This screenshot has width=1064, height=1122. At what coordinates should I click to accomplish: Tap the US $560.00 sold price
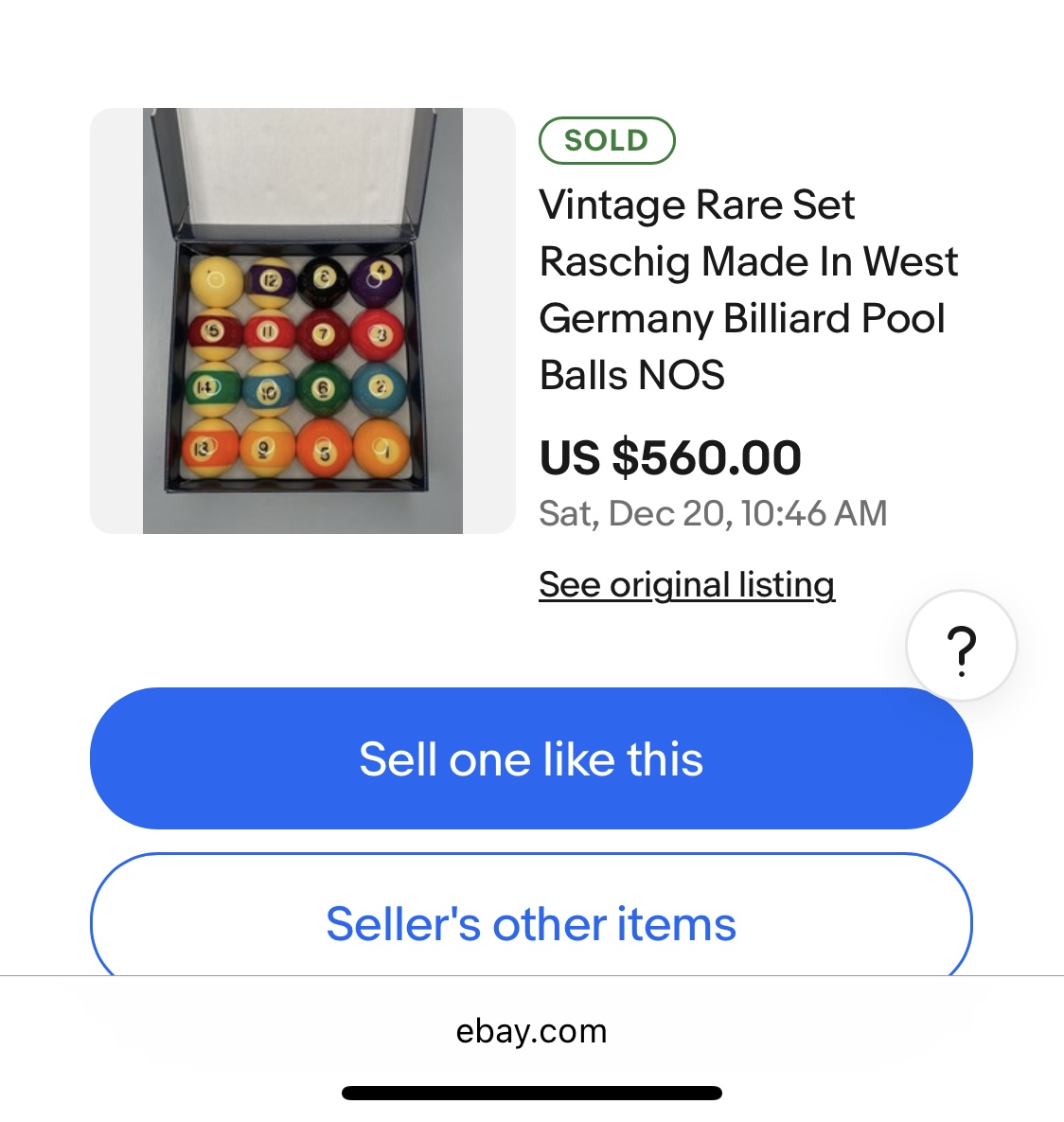670,457
